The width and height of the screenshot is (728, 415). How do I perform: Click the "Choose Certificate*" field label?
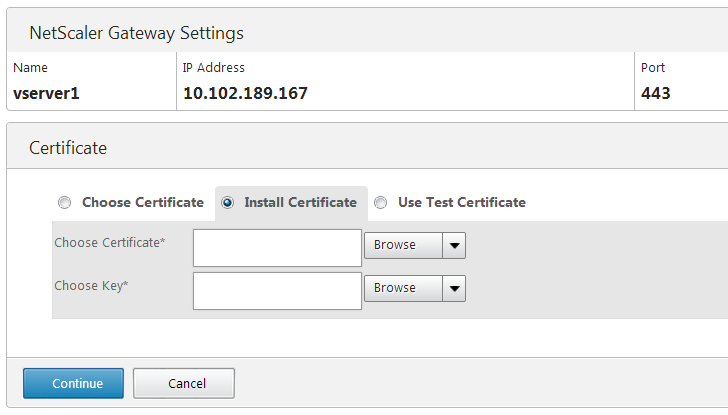coord(110,243)
